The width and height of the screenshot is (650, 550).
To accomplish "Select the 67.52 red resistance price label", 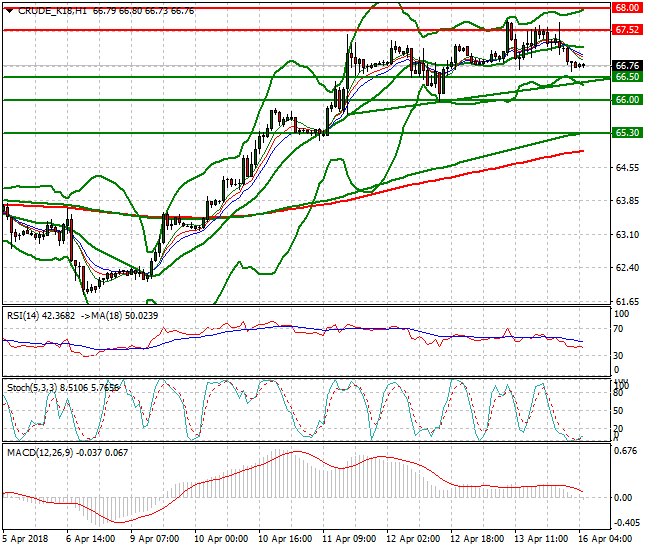I will coord(627,30).
